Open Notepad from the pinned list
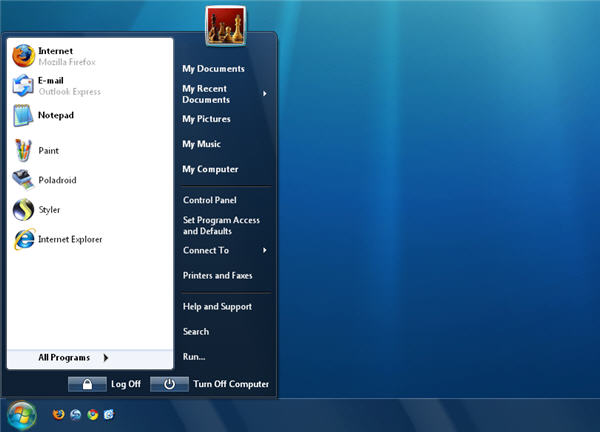The image size is (600, 432). pos(56,115)
